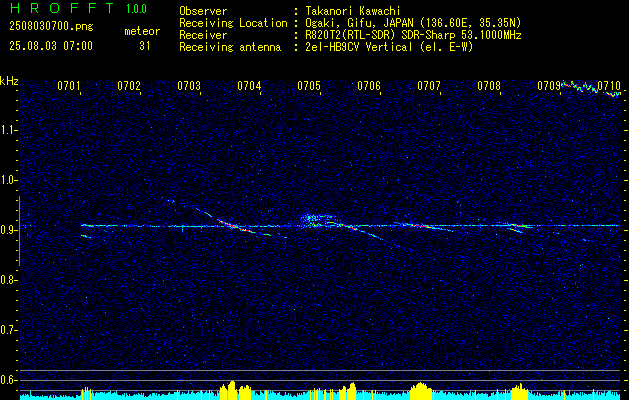This screenshot has height=400, width=629.
Task: Click the red meteor echo streak near 0704
Action: (x=237, y=226)
